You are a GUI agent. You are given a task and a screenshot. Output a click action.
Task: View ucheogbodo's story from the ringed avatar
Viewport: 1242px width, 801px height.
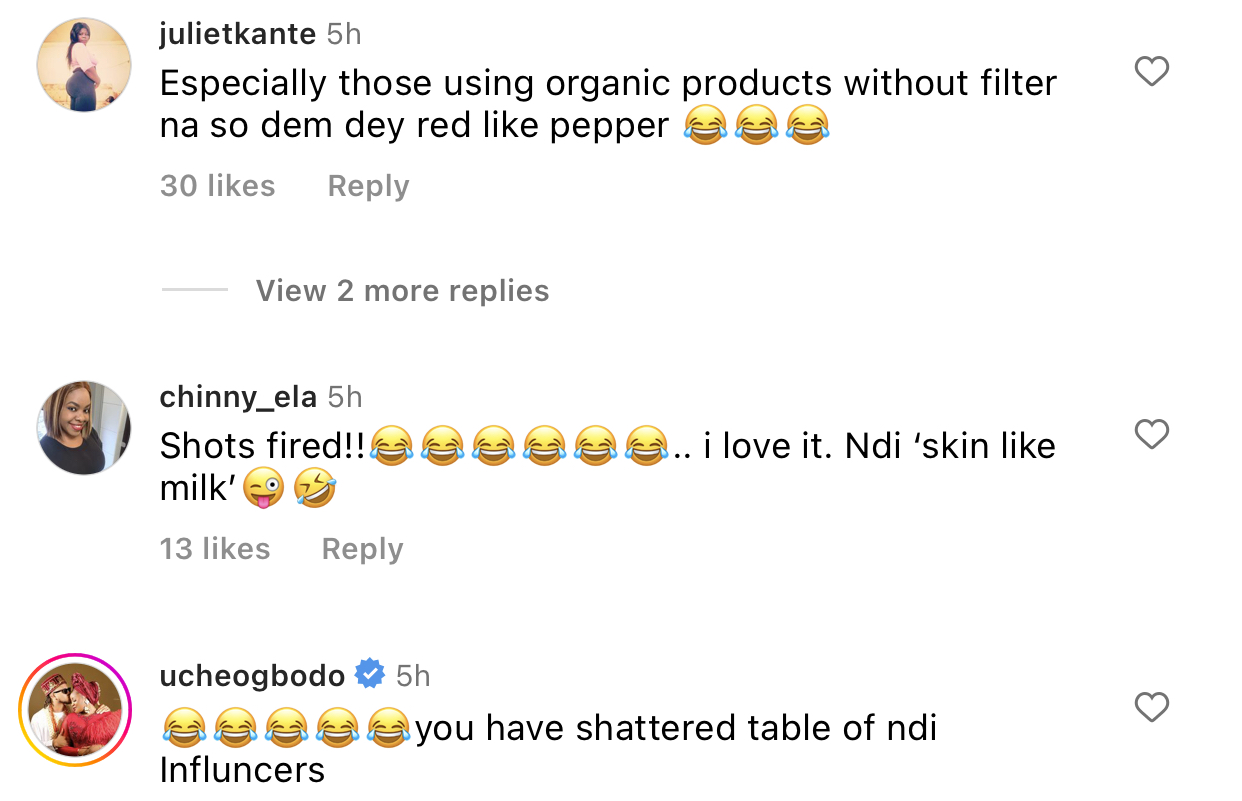point(75,710)
